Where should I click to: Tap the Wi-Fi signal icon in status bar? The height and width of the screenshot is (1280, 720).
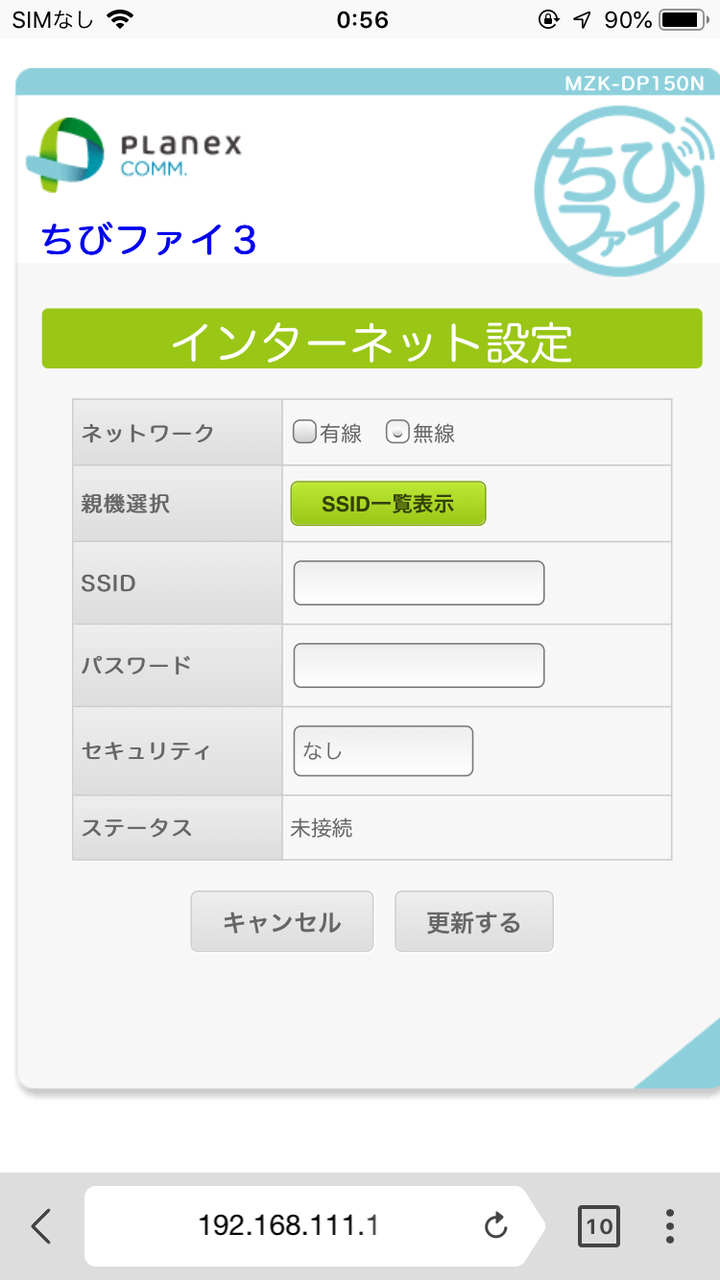[x=120, y=20]
